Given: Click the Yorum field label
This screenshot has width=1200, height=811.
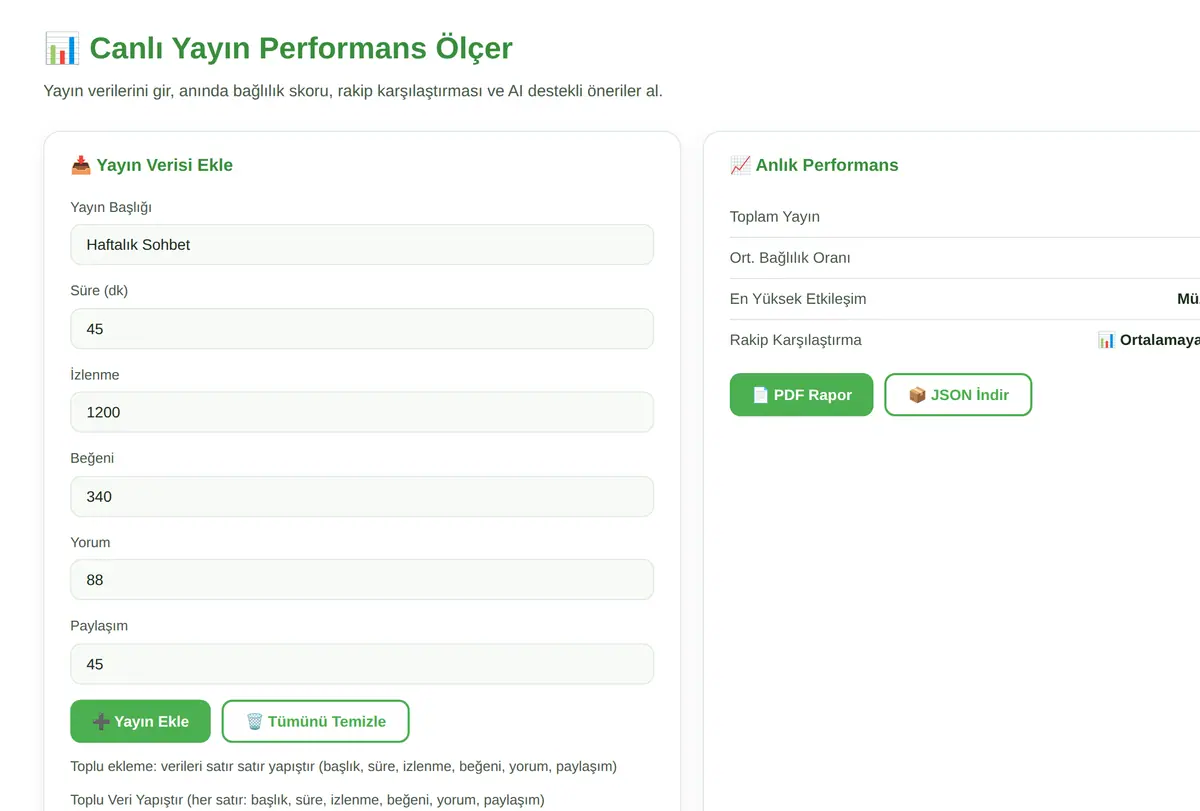Looking at the screenshot, I should (x=90, y=542).
